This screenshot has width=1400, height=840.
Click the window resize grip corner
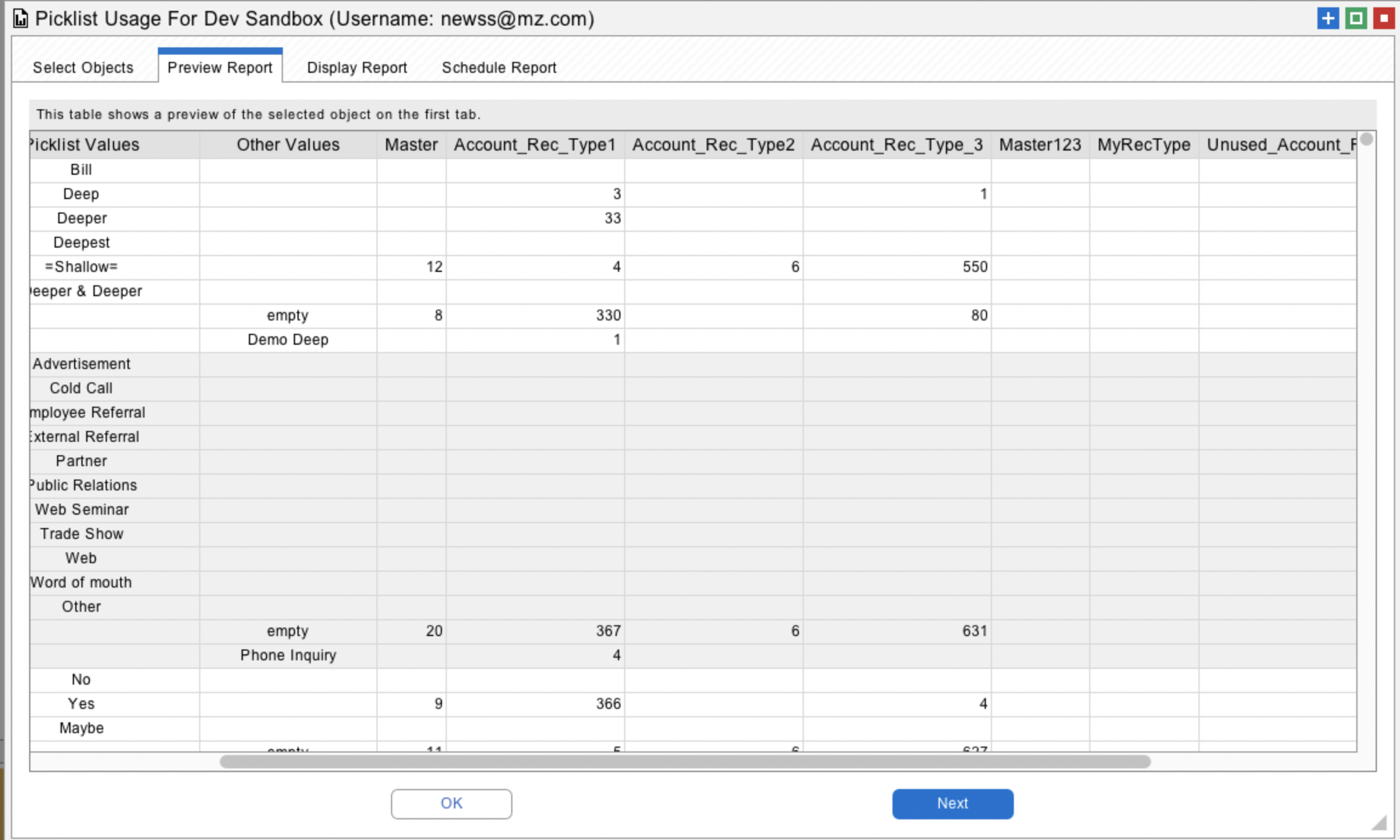(x=1379, y=822)
